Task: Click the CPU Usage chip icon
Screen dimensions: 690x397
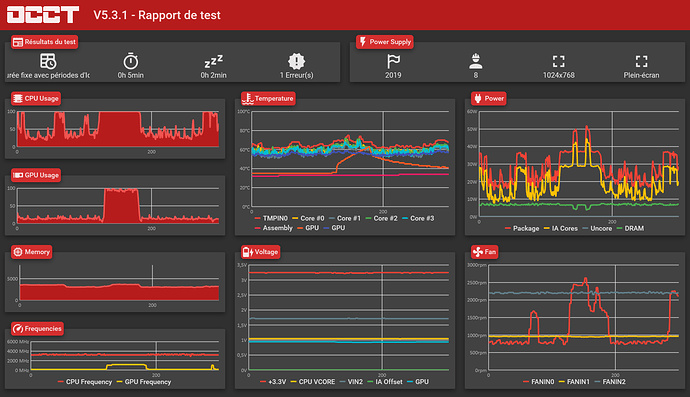Action: coord(18,99)
